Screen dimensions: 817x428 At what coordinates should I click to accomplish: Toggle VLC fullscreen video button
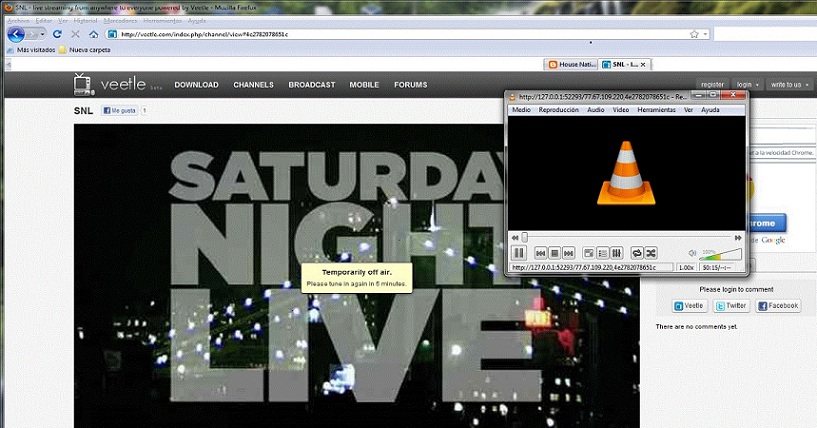pos(589,253)
